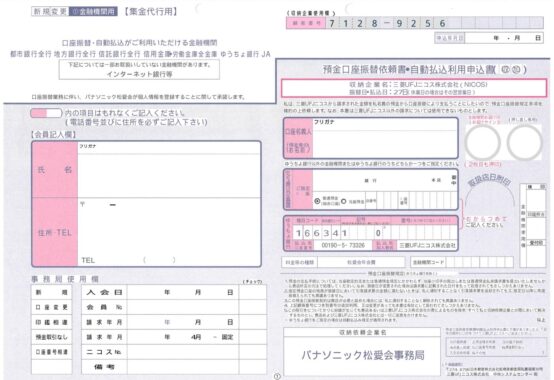Select the 当座預金 radio button
The image size is (554, 380).
pyautogui.click(x=343, y=201)
